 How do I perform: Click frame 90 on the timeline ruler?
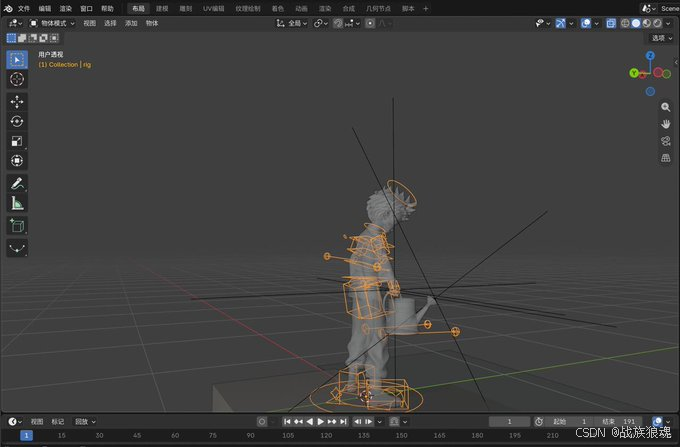tap(250, 435)
